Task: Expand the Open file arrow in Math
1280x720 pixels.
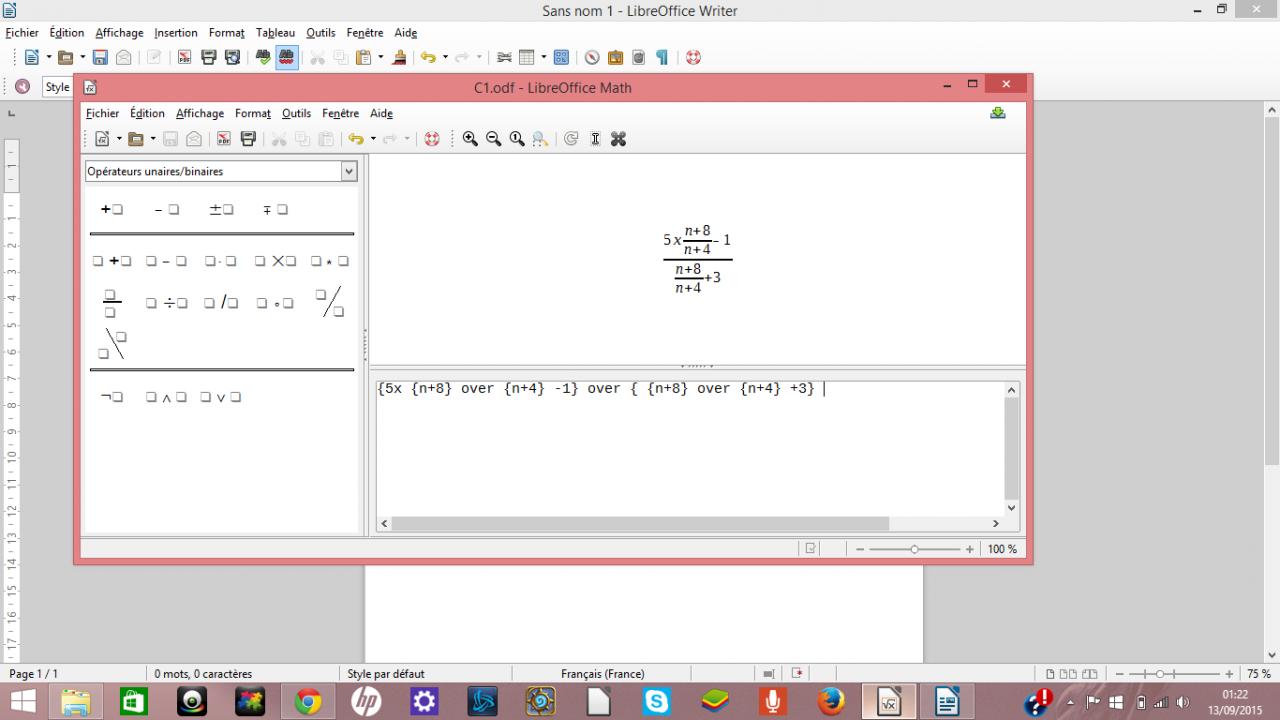Action: click(152, 139)
